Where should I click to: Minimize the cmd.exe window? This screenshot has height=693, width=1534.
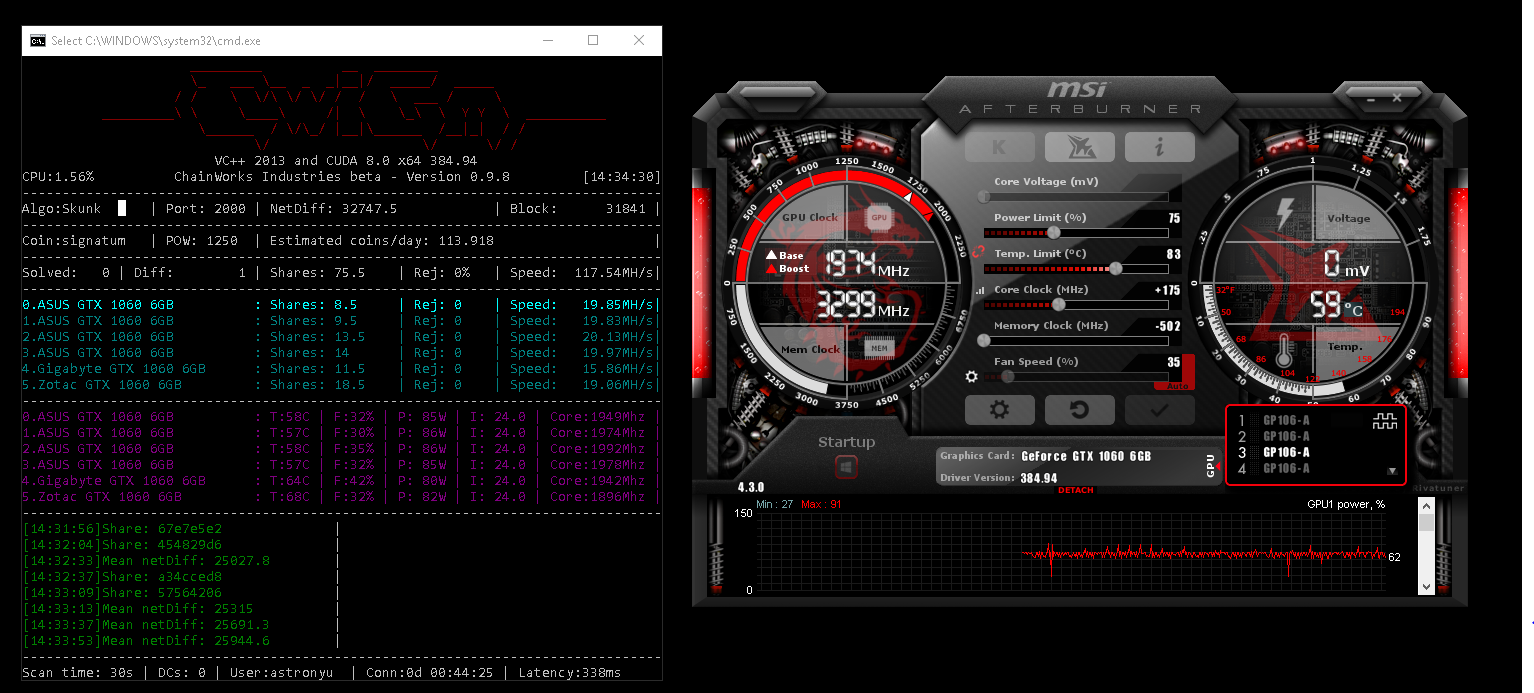(x=548, y=41)
